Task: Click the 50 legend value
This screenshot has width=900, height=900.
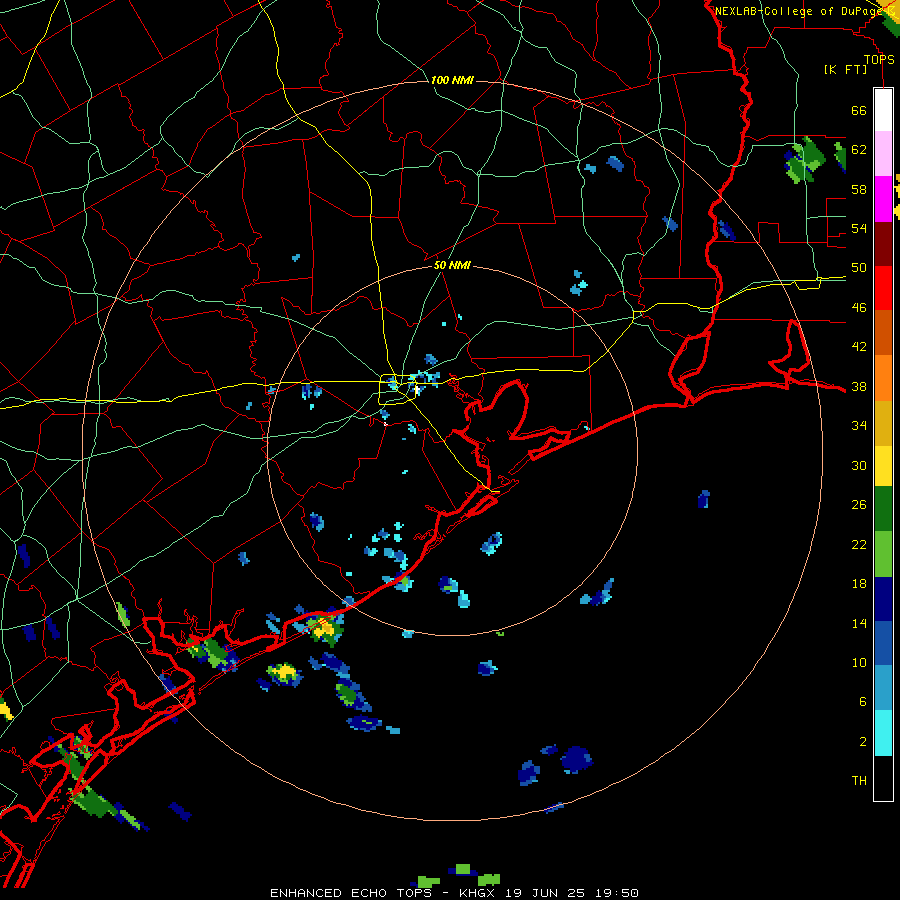Action: [859, 268]
